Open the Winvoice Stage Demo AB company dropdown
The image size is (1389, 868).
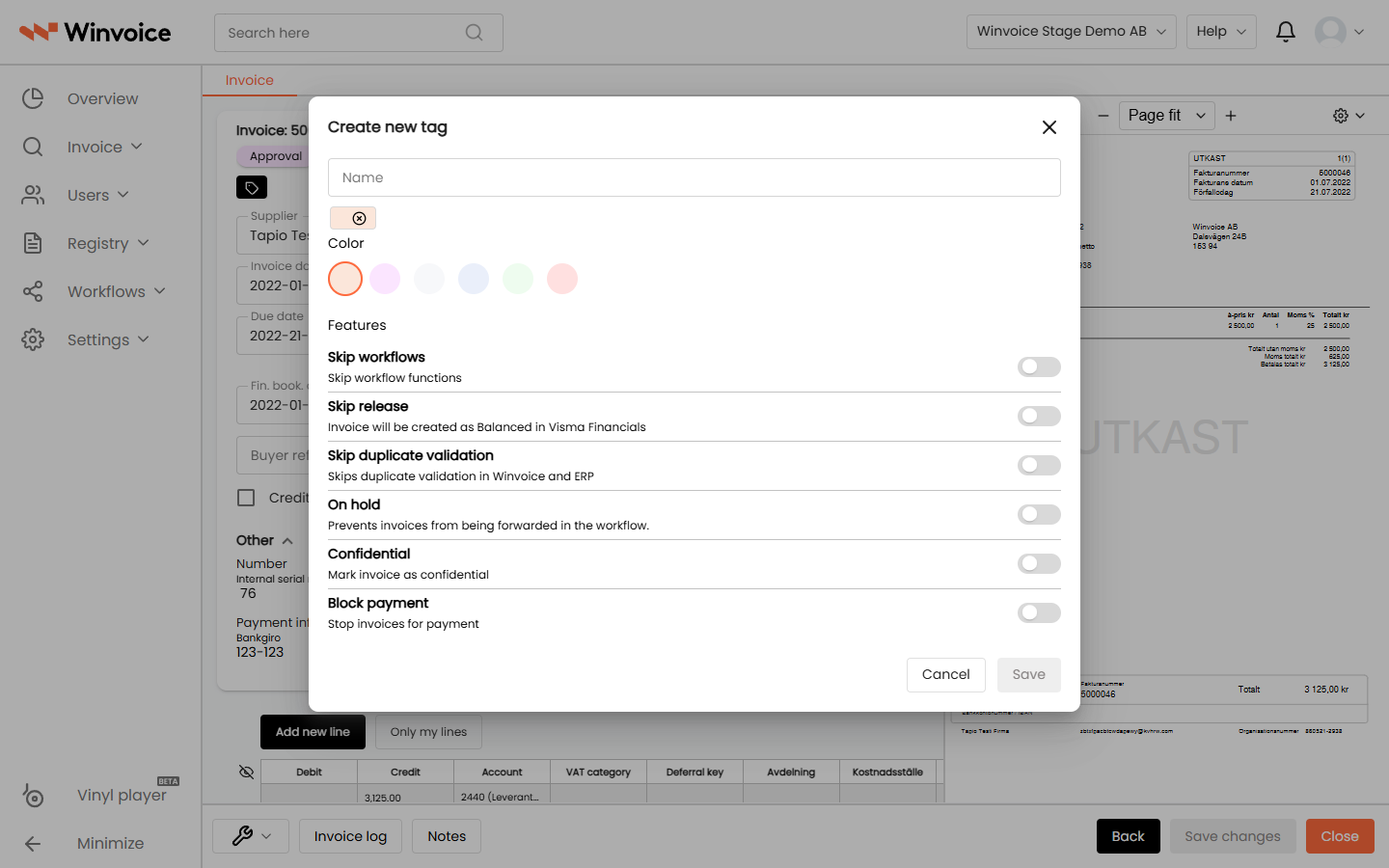[1071, 32]
